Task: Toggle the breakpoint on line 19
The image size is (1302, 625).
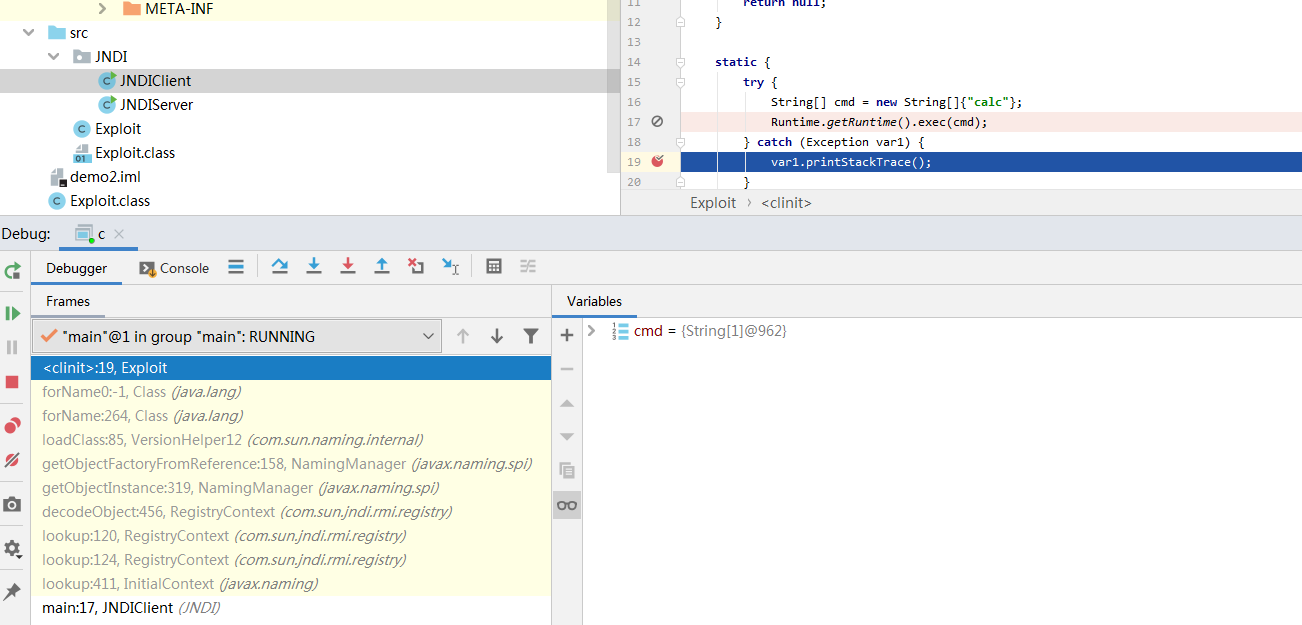Action: point(657,161)
